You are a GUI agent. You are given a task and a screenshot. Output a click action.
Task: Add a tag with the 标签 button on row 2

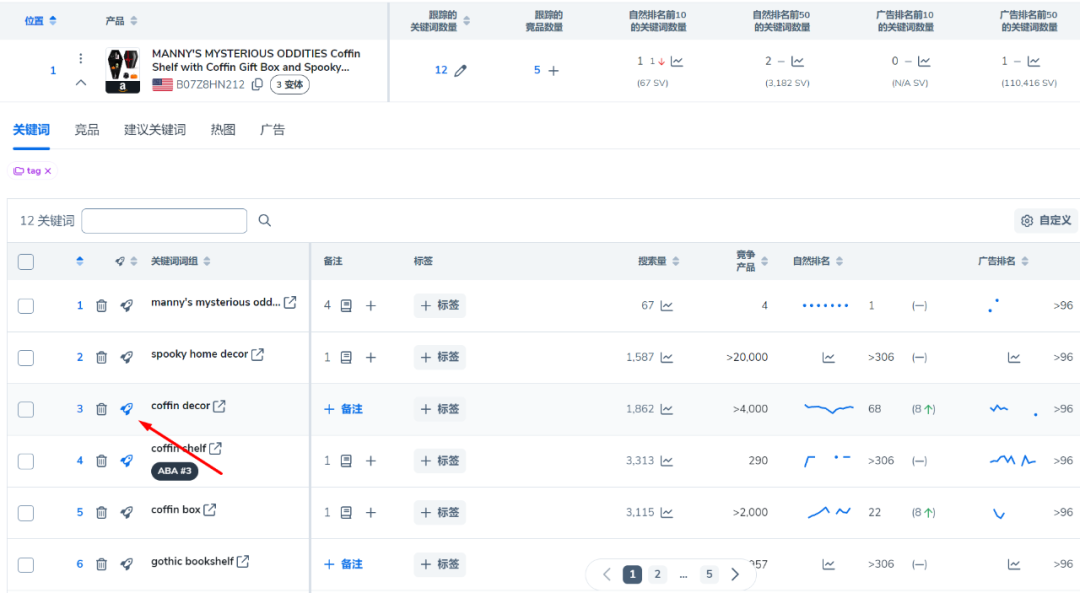pyautogui.click(x=439, y=357)
